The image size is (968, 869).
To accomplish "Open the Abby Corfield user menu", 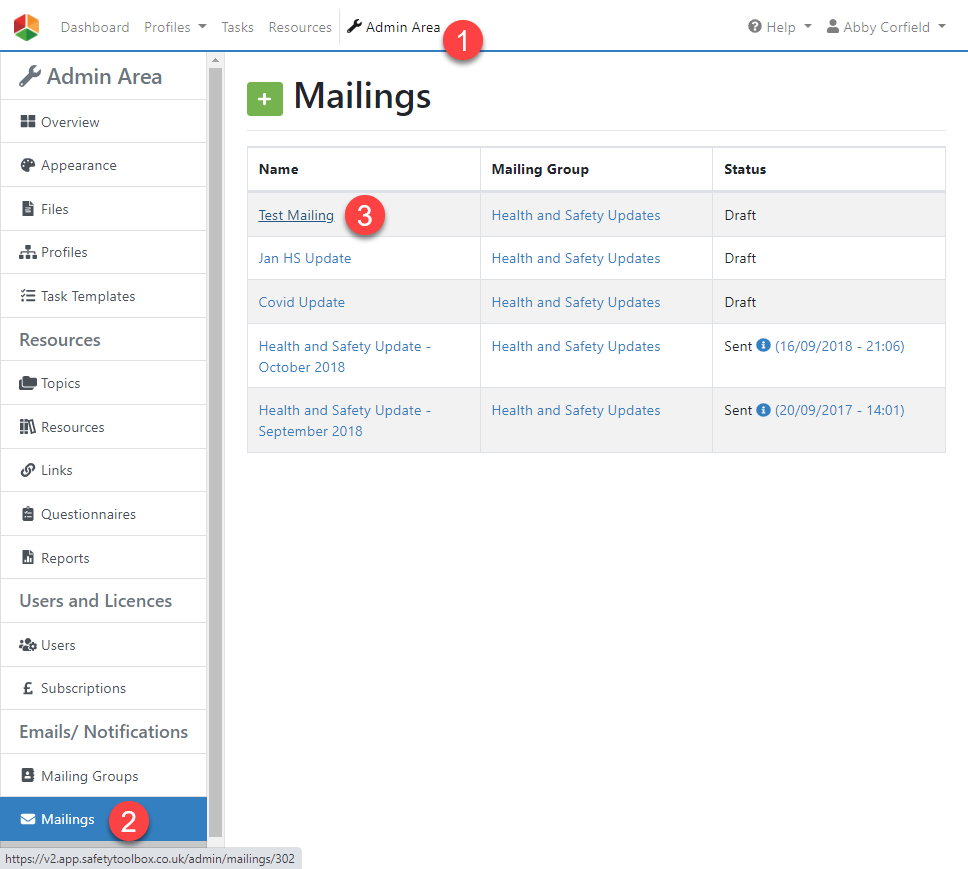I will point(886,27).
